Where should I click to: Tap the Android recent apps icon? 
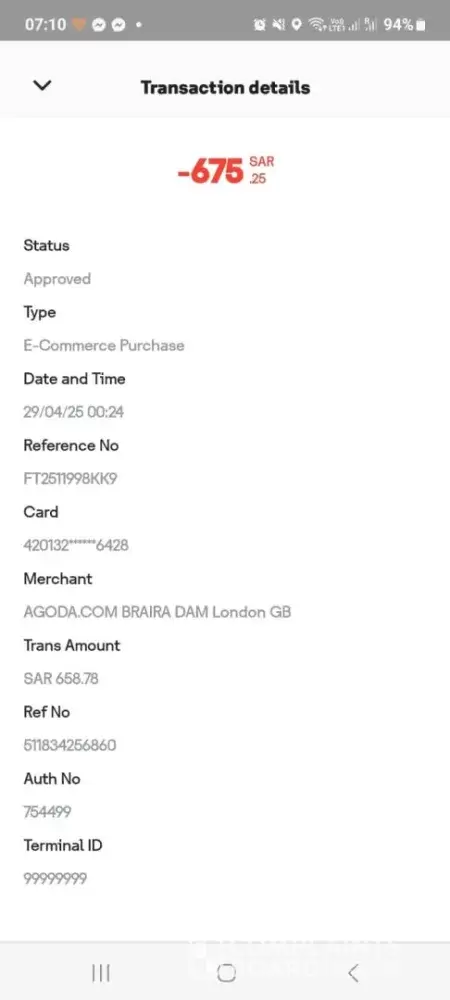(x=101, y=973)
